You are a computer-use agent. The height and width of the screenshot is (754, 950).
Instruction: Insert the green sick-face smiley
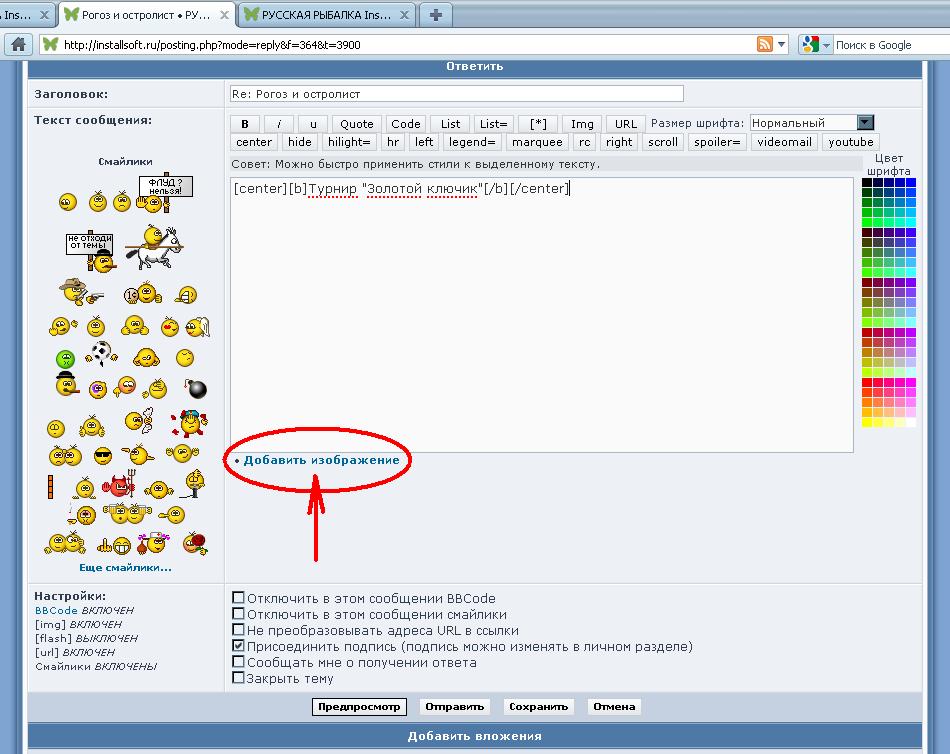(65, 359)
